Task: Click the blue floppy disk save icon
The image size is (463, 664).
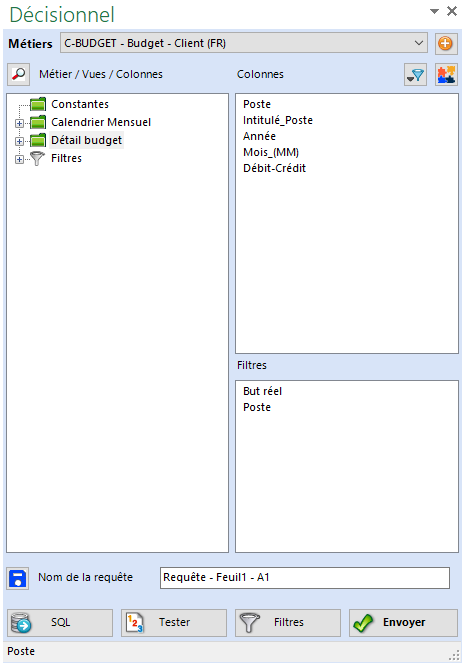Action: [18, 578]
